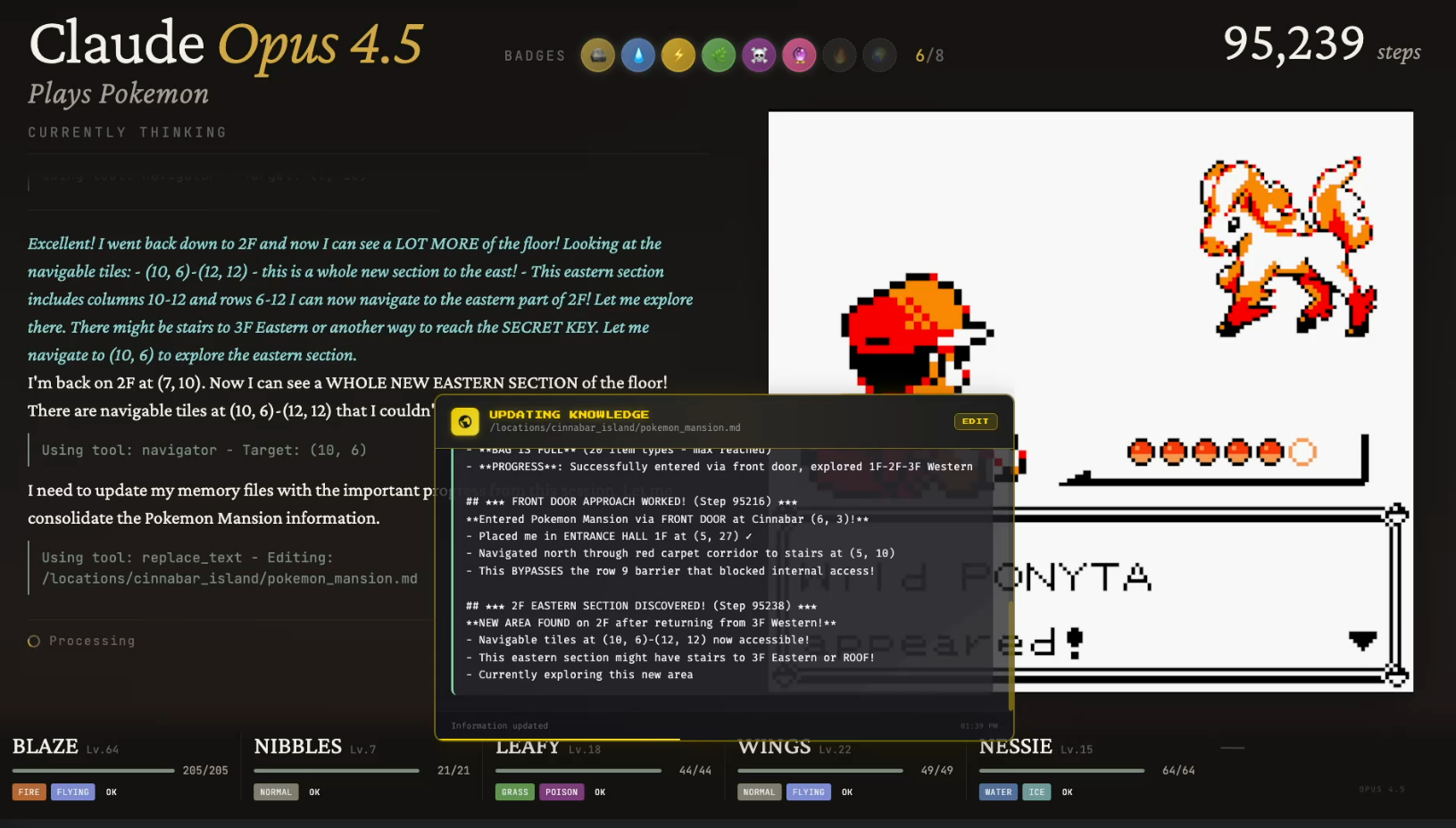The image size is (1456, 828).
Task: Click NESSIE's WATER type tag
Action: pos(998,791)
